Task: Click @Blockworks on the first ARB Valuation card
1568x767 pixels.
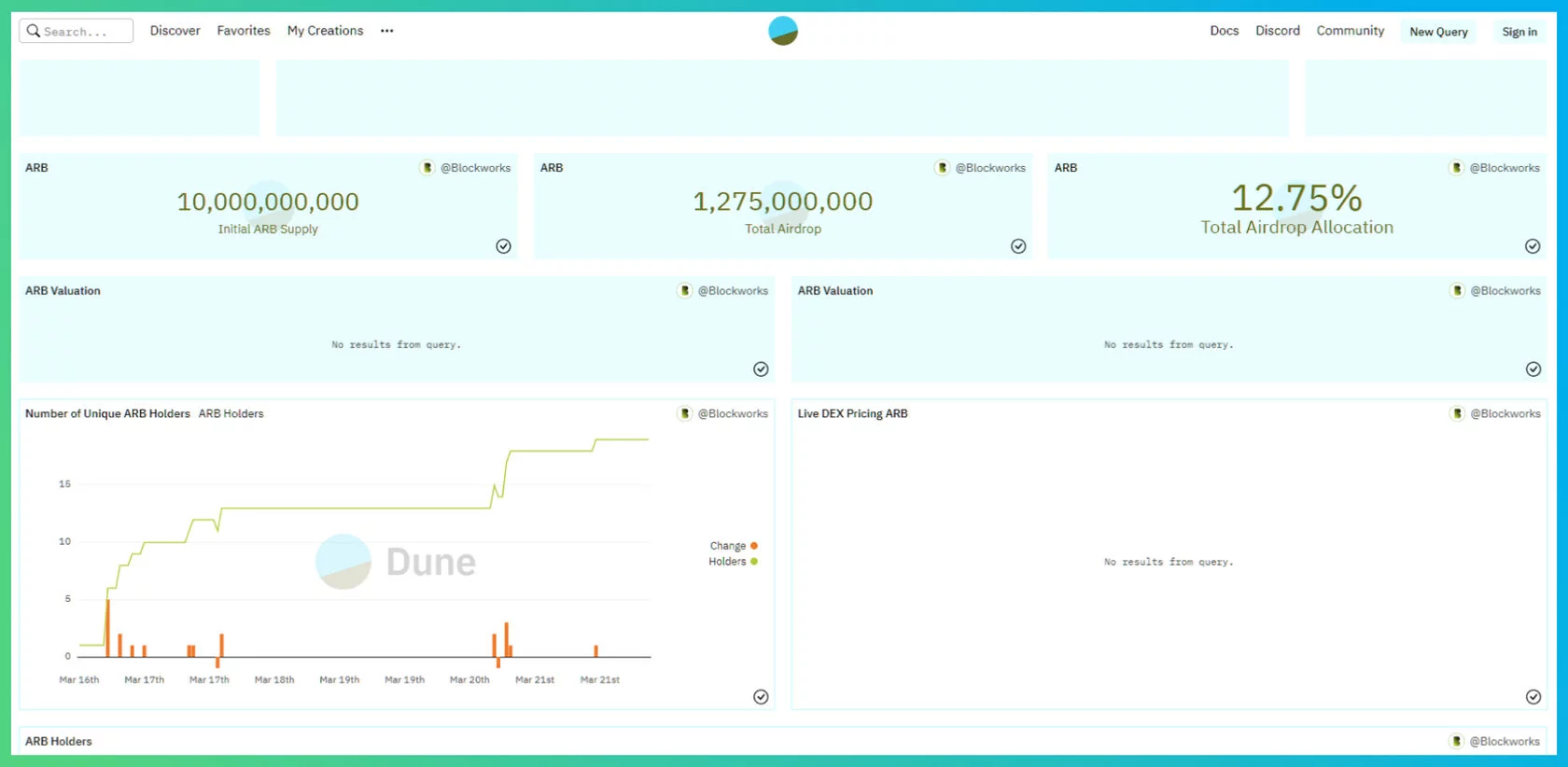Action: coord(734,291)
